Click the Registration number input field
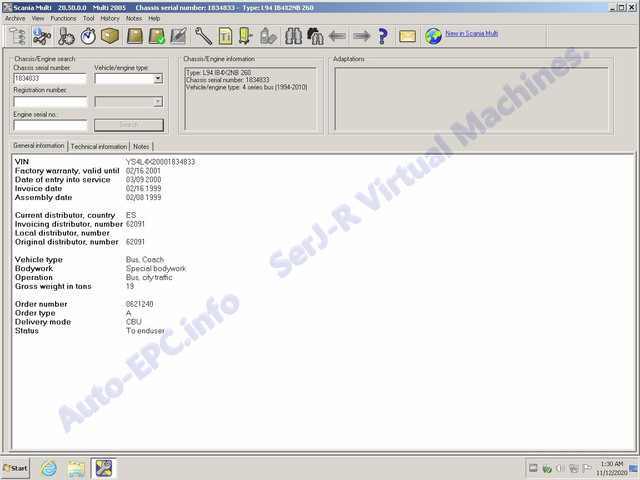 coord(50,102)
